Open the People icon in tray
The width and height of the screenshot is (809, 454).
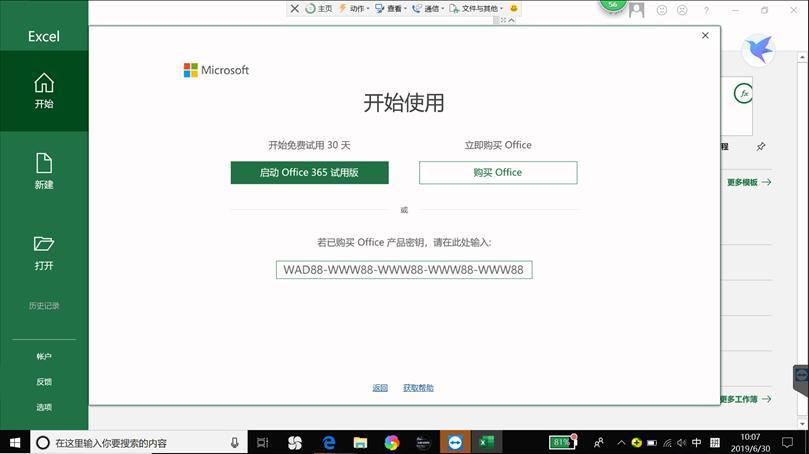click(599, 443)
